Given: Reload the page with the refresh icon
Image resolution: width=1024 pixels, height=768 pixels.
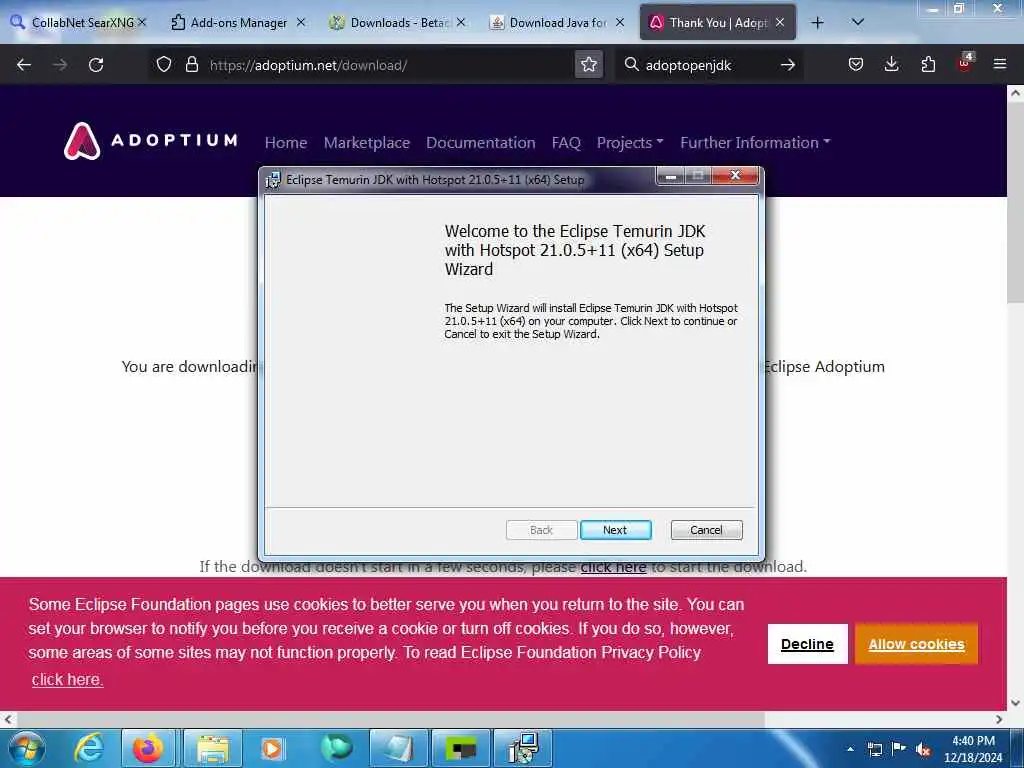Looking at the screenshot, I should (x=96, y=65).
